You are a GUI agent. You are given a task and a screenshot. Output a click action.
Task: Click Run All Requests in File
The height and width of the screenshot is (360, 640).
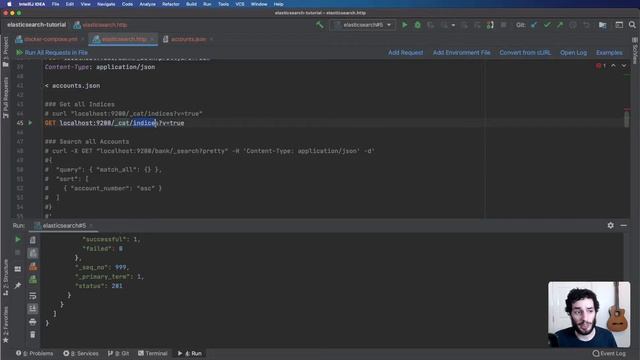click(x=52, y=53)
